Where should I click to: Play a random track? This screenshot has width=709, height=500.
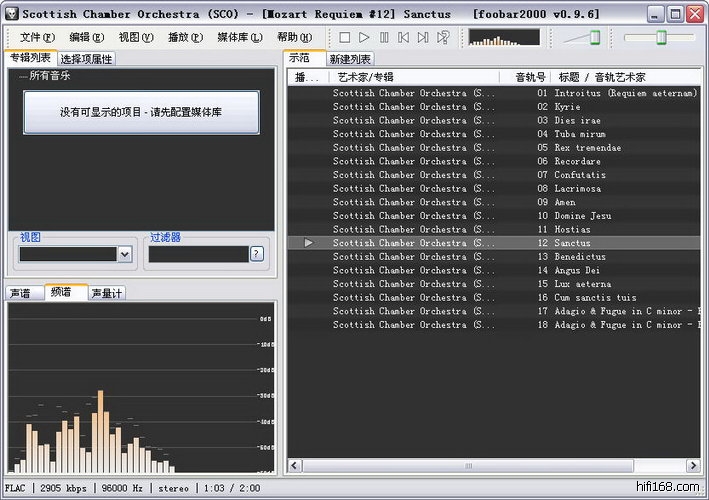coord(443,37)
